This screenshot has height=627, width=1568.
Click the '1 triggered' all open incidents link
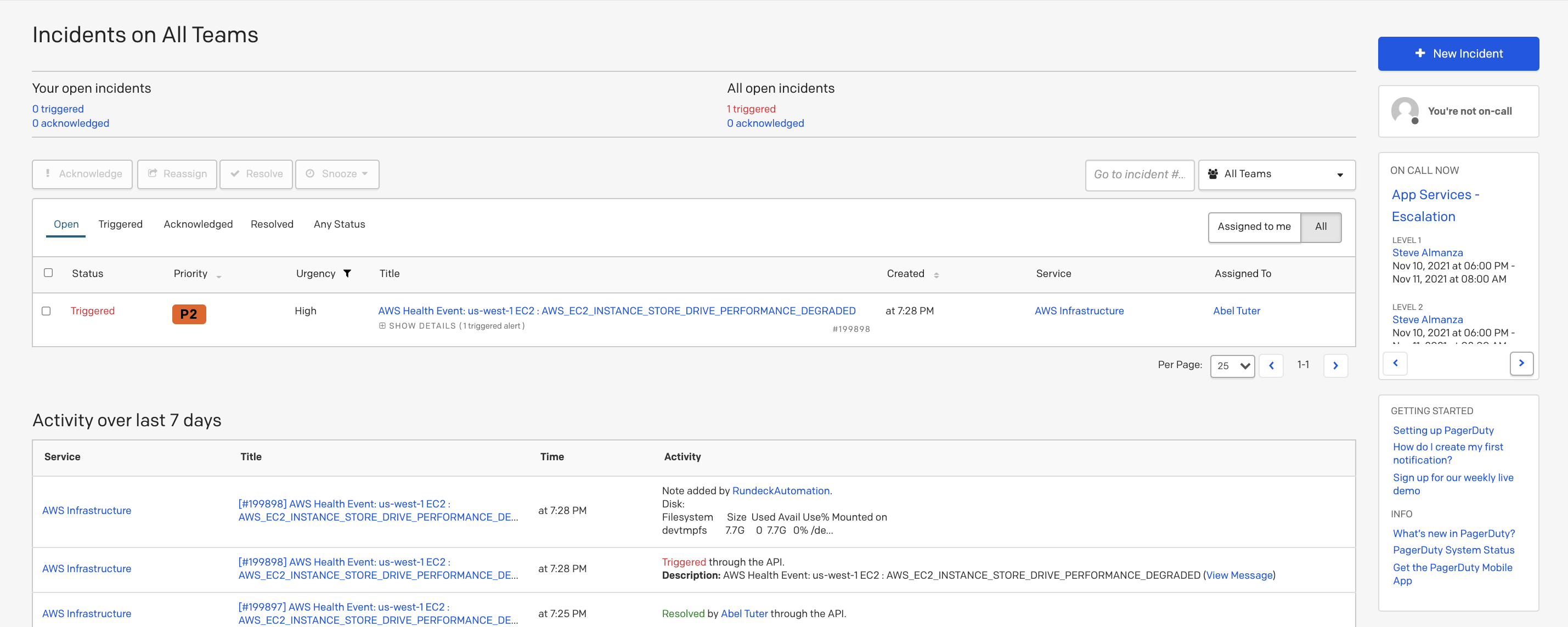pos(751,109)
